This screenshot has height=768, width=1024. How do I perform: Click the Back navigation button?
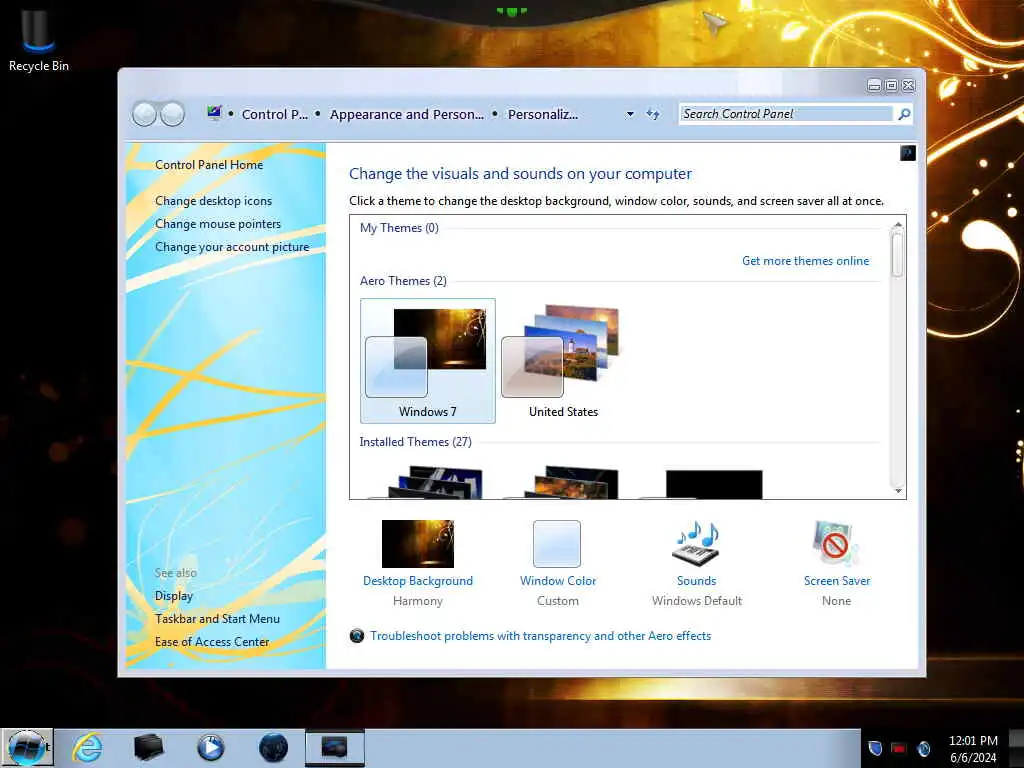pyautogui.click(x=144, y=114)
